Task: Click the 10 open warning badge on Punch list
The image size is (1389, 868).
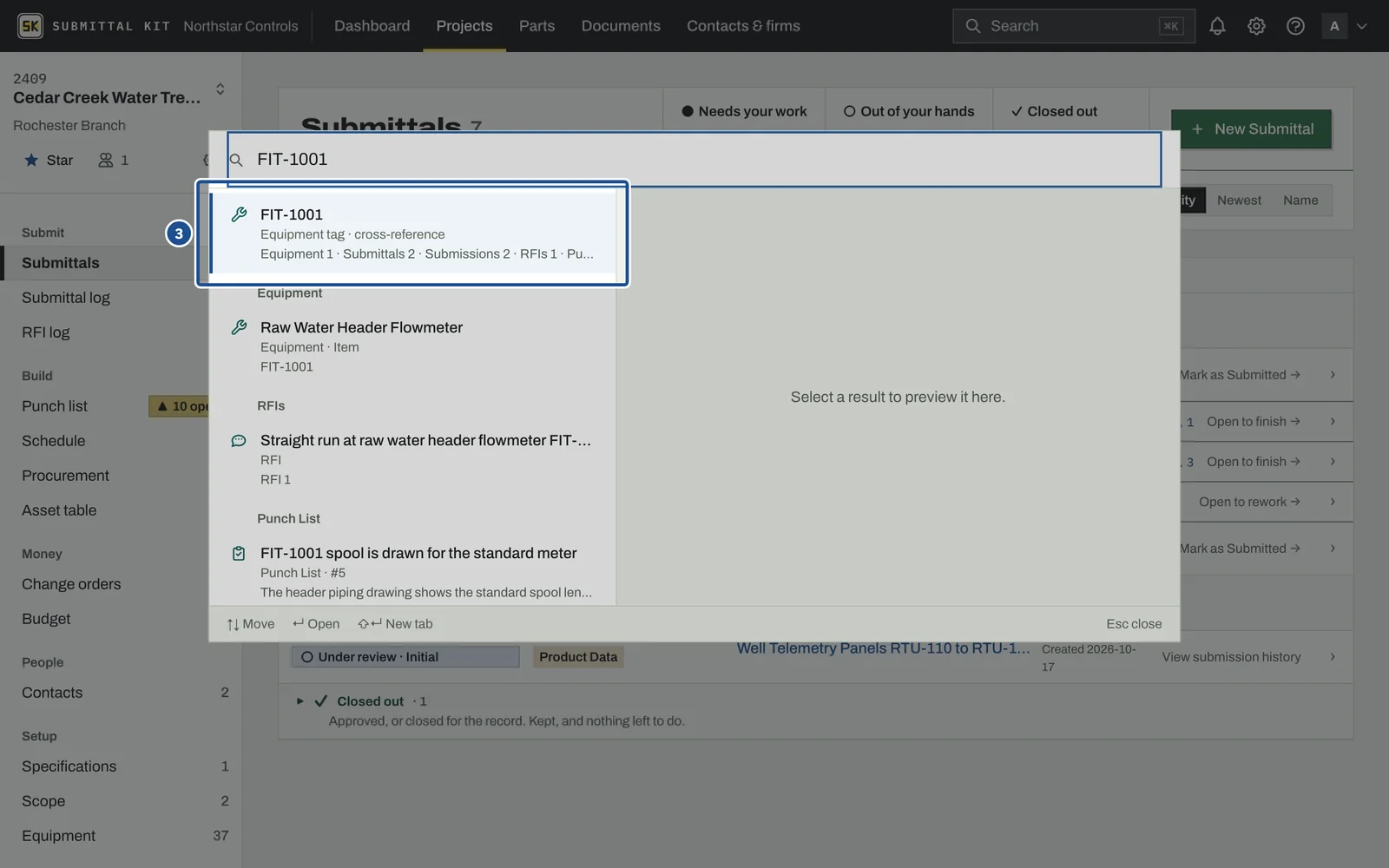Action: click(181, 406)
